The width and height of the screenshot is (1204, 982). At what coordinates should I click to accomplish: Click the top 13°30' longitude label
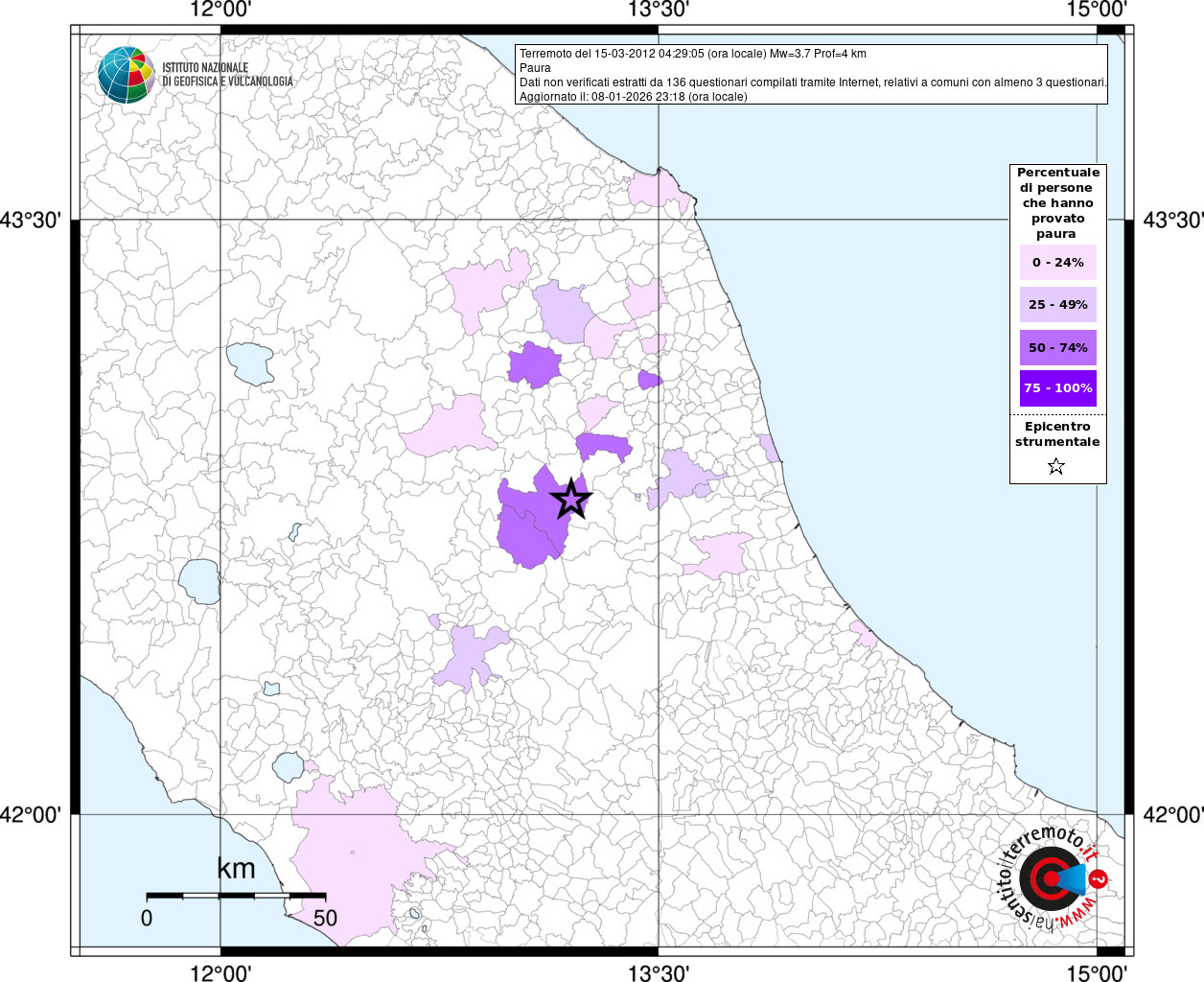[659, 11]
